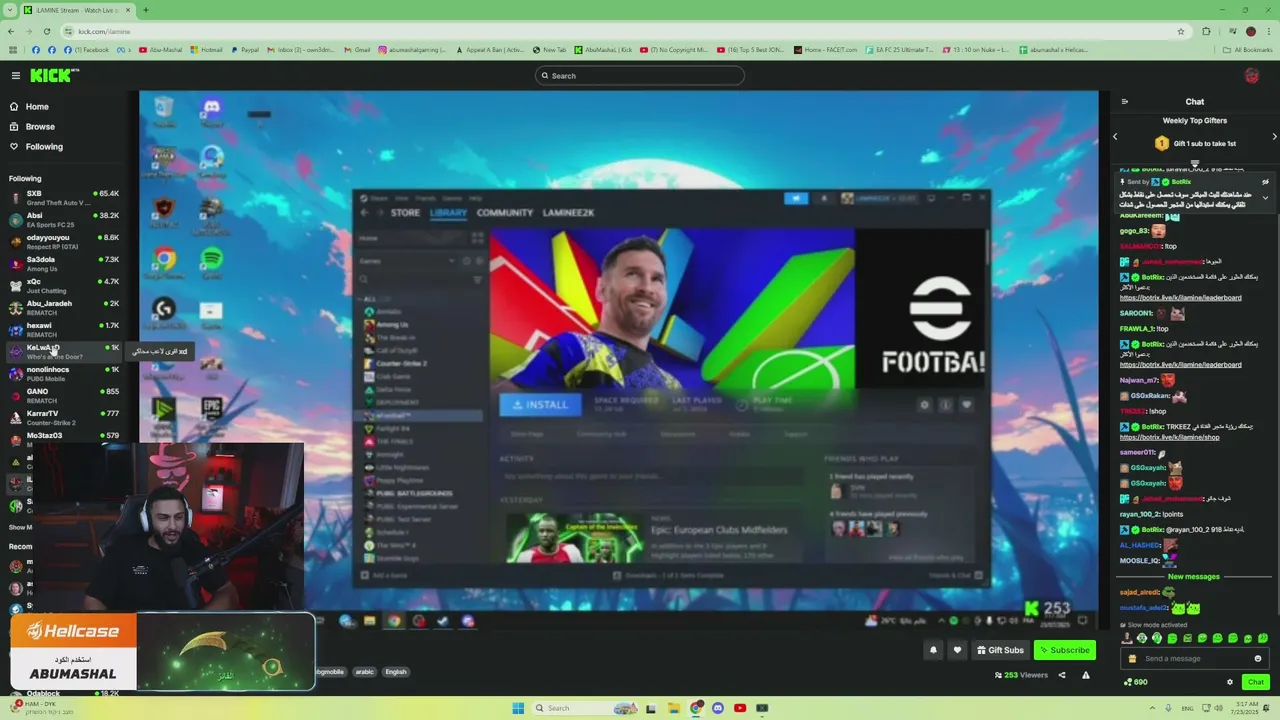Click the Facebook bookmark in the bookmarks bar

tap(86, 49)
